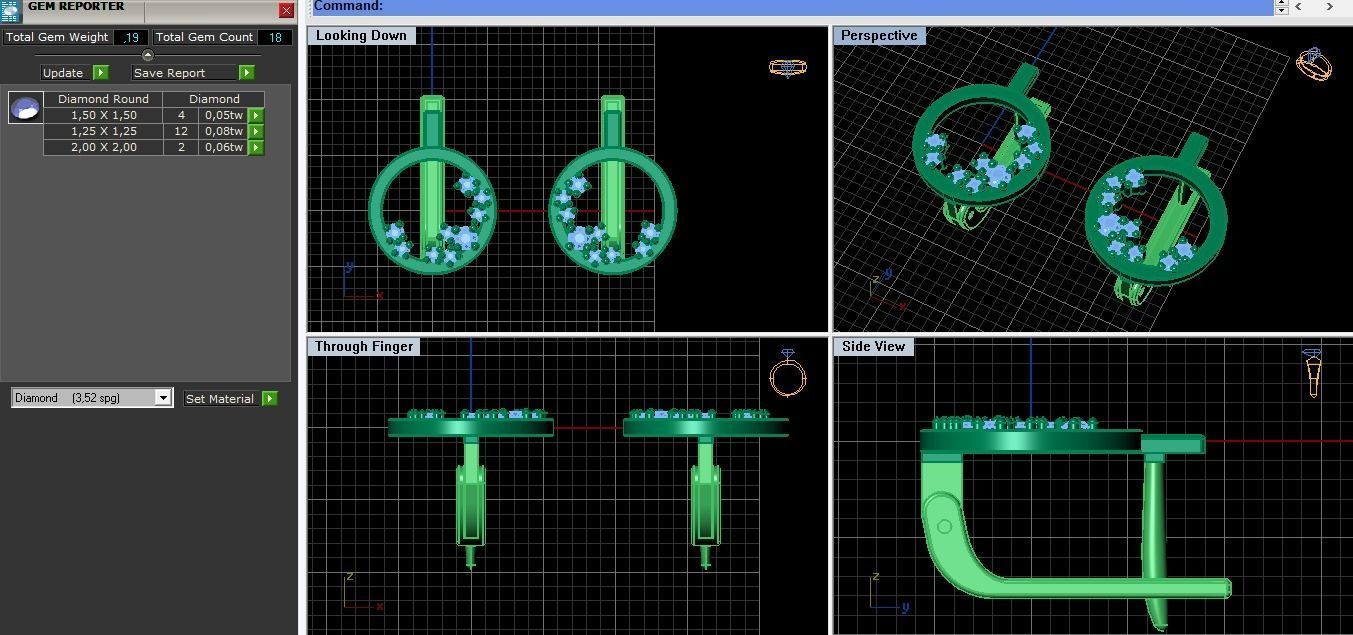Click the ring icon in Looking Down viewport
This screenshot has width=1353, height=635.
coord(788,67)
